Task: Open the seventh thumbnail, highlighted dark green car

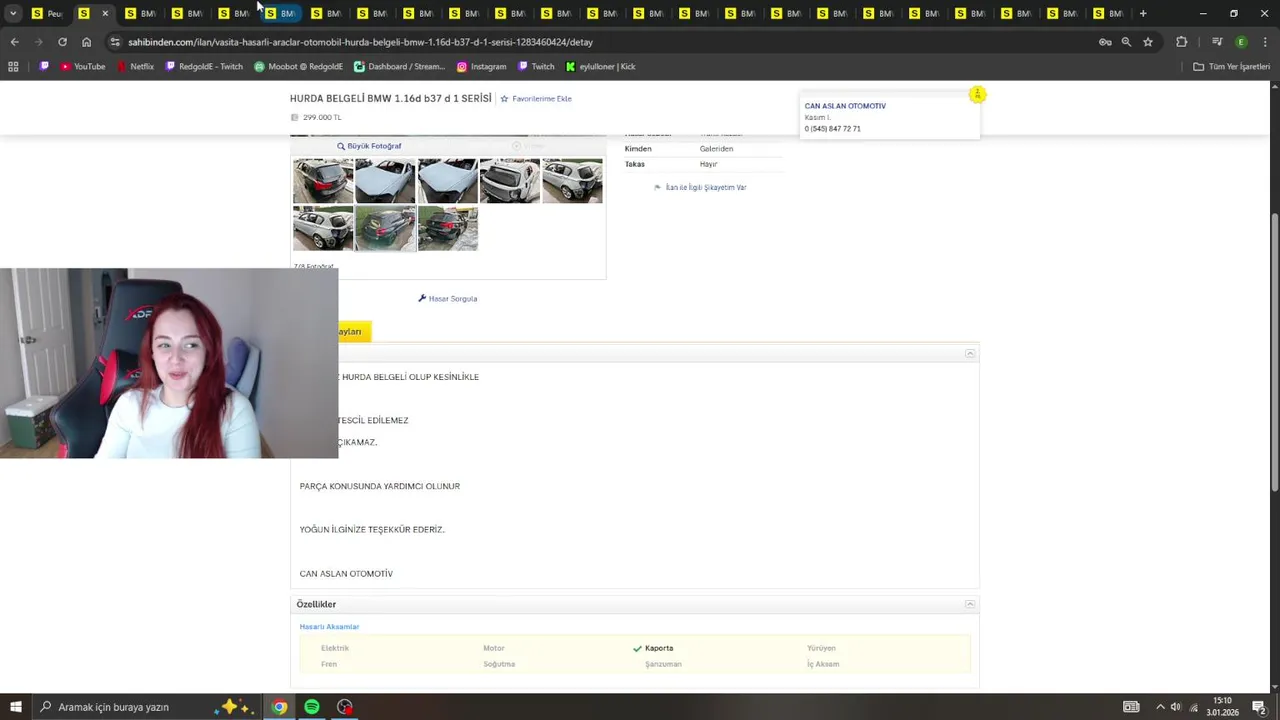Action: pyautogui.click(x=385, y=228)
